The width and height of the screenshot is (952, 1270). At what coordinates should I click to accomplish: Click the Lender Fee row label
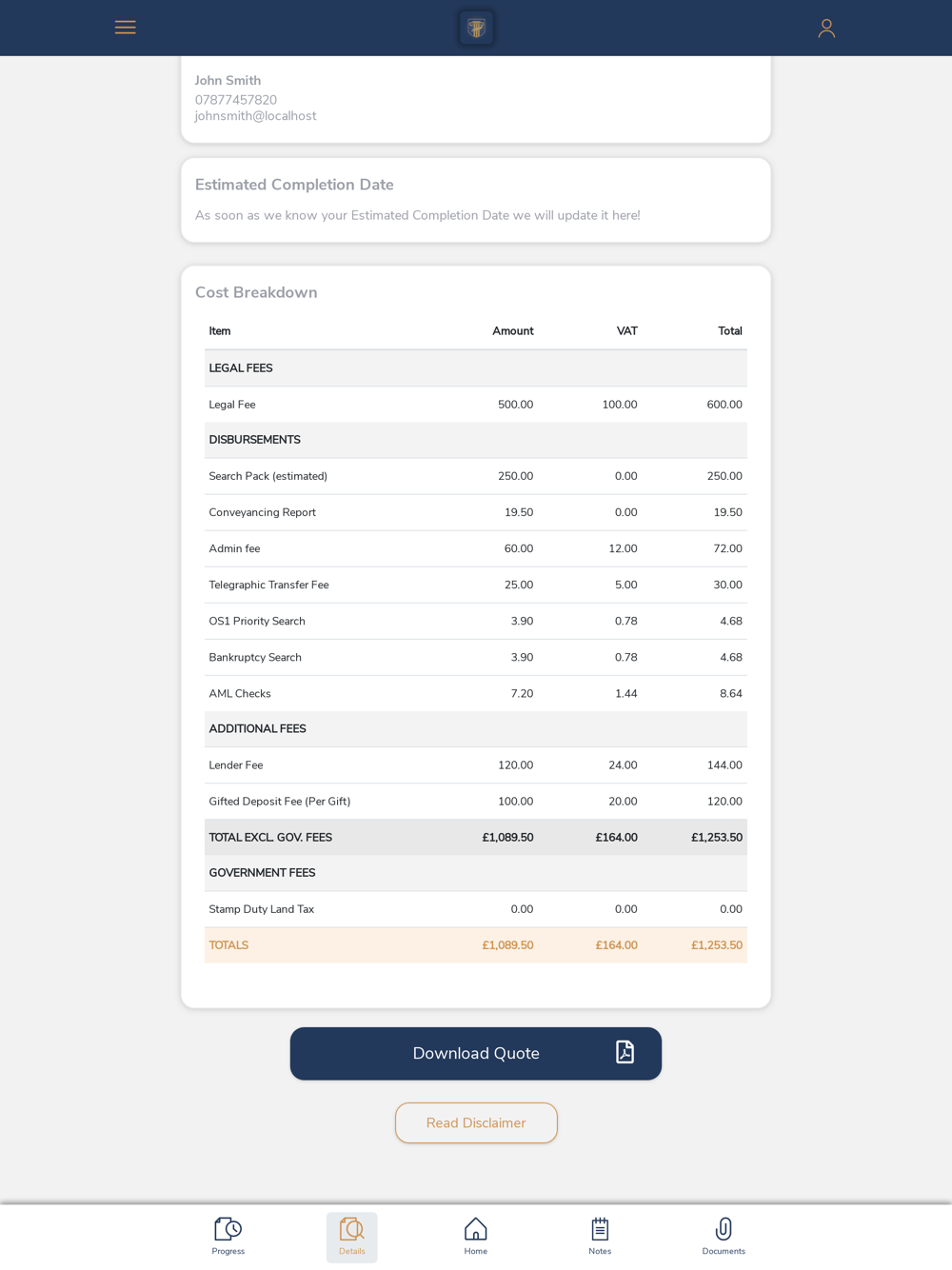pos(236,765)
